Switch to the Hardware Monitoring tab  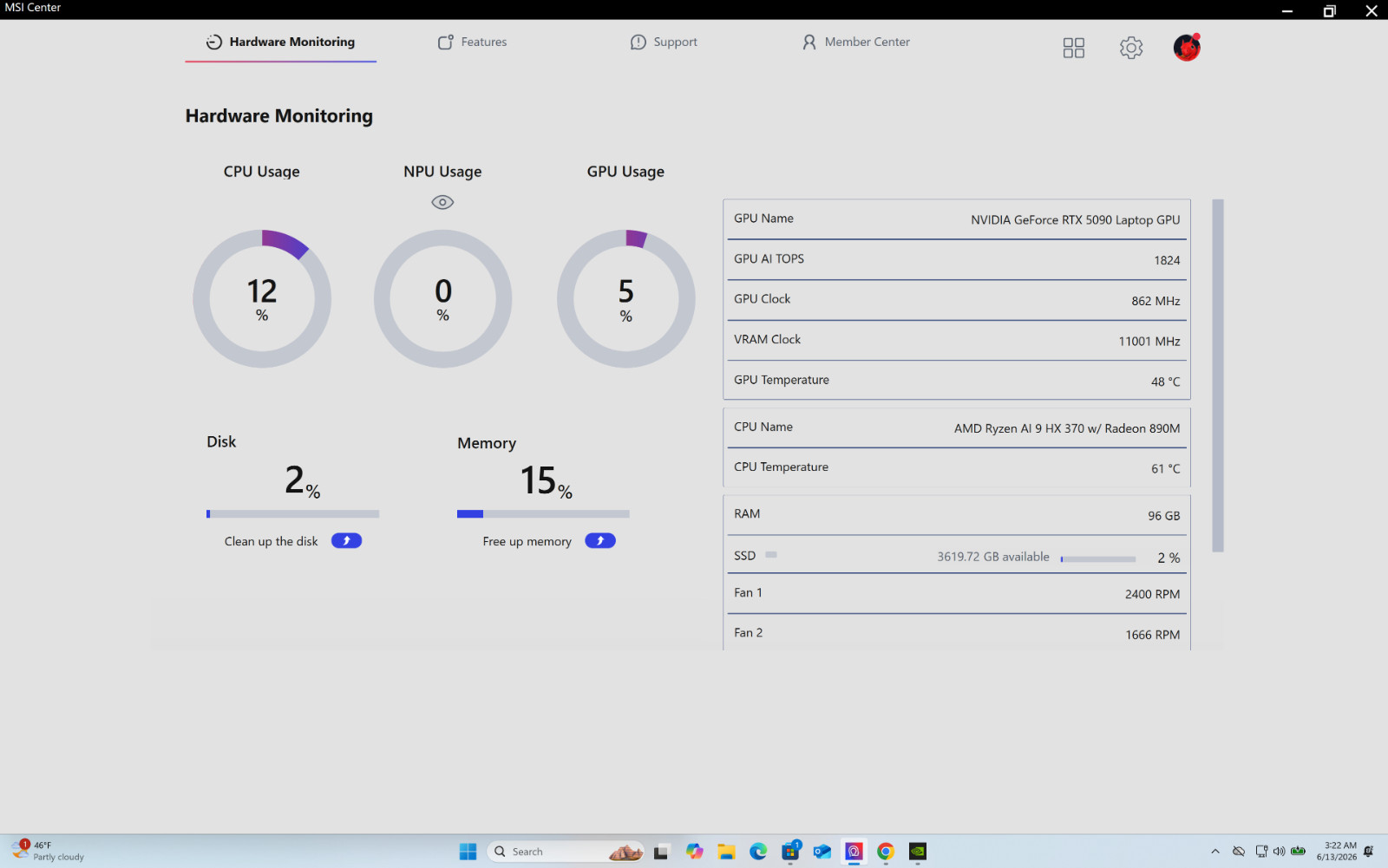click(280, 42)
